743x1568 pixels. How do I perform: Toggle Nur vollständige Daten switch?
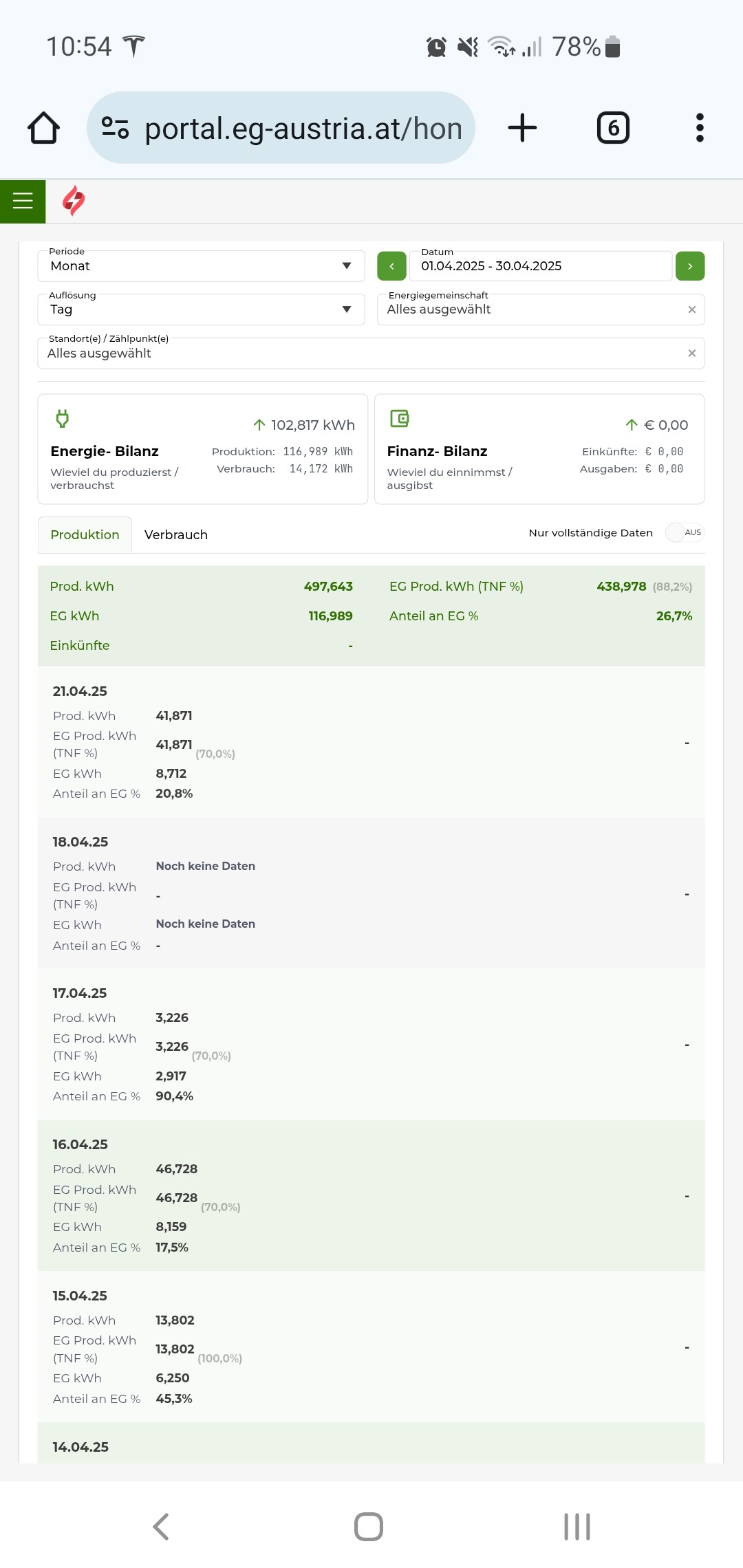(684, 532)
